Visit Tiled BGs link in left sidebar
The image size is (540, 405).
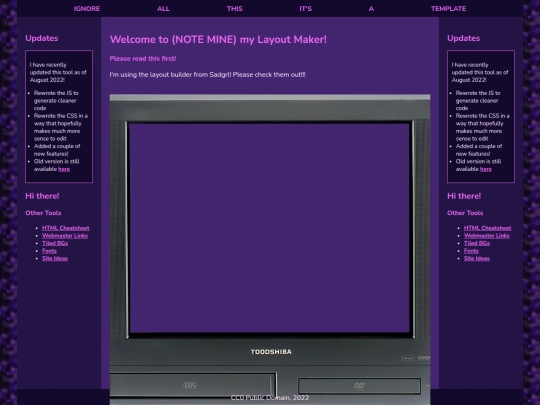[x=55, y=243]
